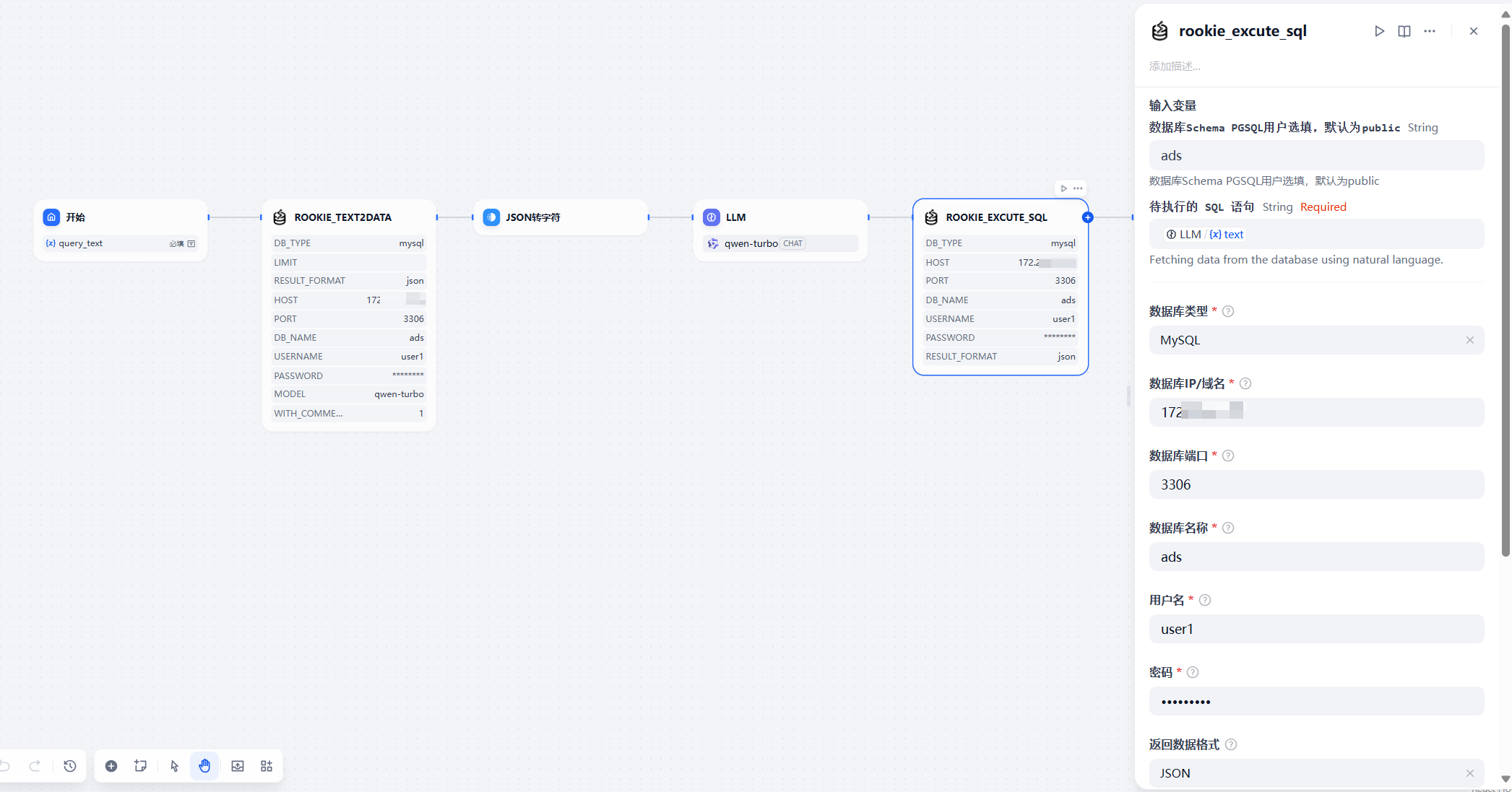1512x792 pixels.
Task: Open more options on ROOKIE_EXCUTE_SQL node
Action: (x=1077, y=188)
